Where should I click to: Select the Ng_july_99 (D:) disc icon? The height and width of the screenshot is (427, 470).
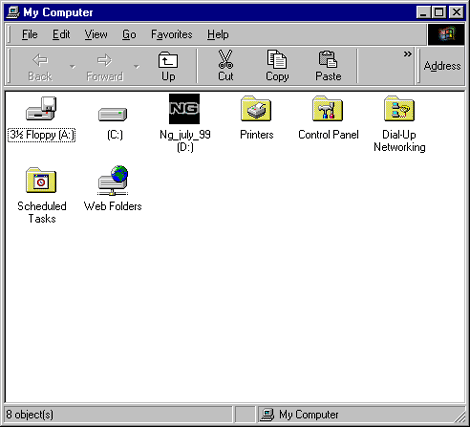(184, 109)
